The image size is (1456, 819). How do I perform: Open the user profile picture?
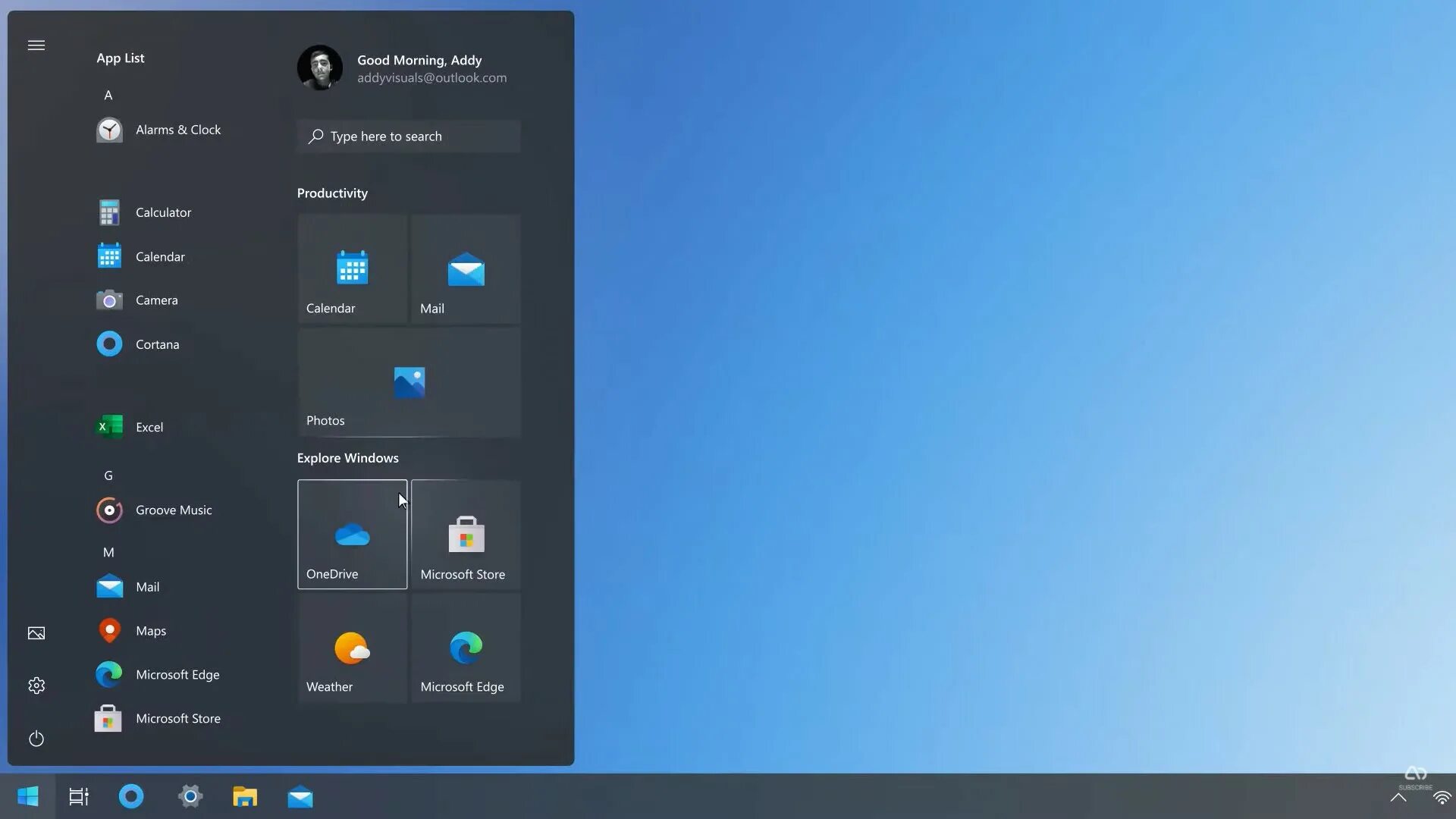click(x=319, y=67)
